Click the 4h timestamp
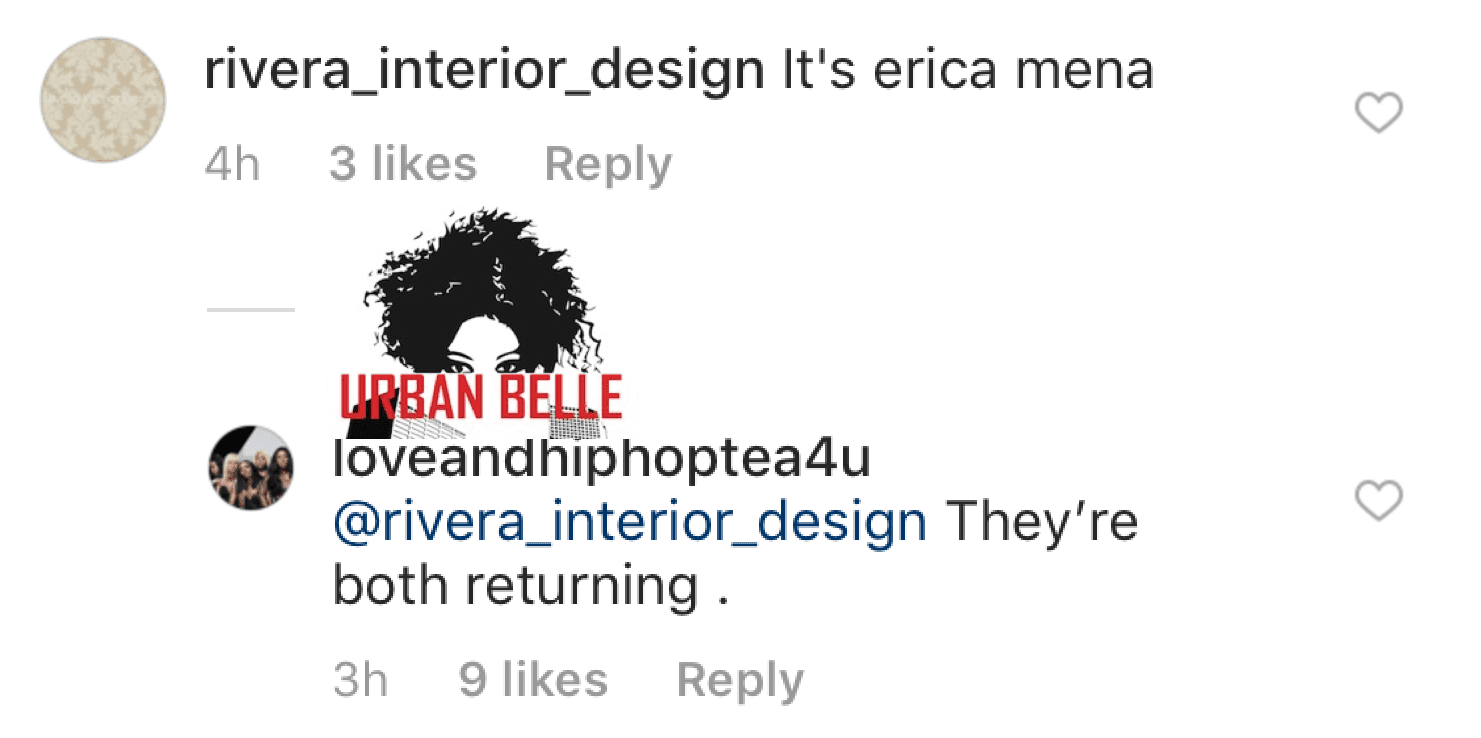Image resolution: width=1481 pixels, height=738 pixels. coord(232,165)
